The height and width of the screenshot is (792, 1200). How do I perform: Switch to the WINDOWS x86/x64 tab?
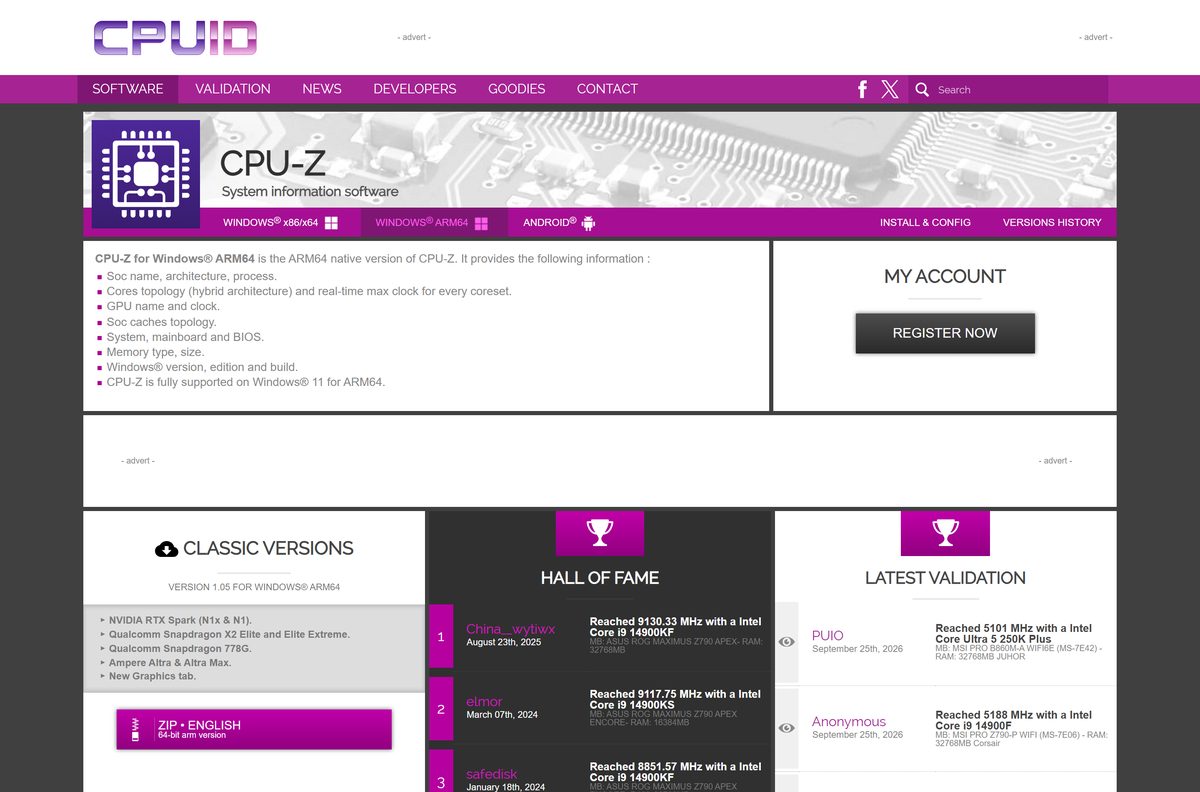point(280,222)
